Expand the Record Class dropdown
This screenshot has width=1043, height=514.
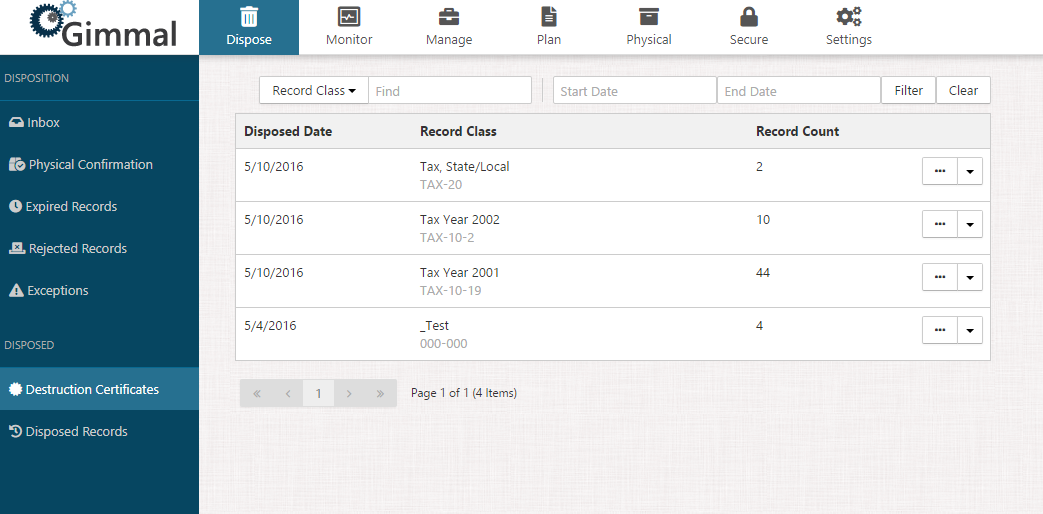point(314,91)
